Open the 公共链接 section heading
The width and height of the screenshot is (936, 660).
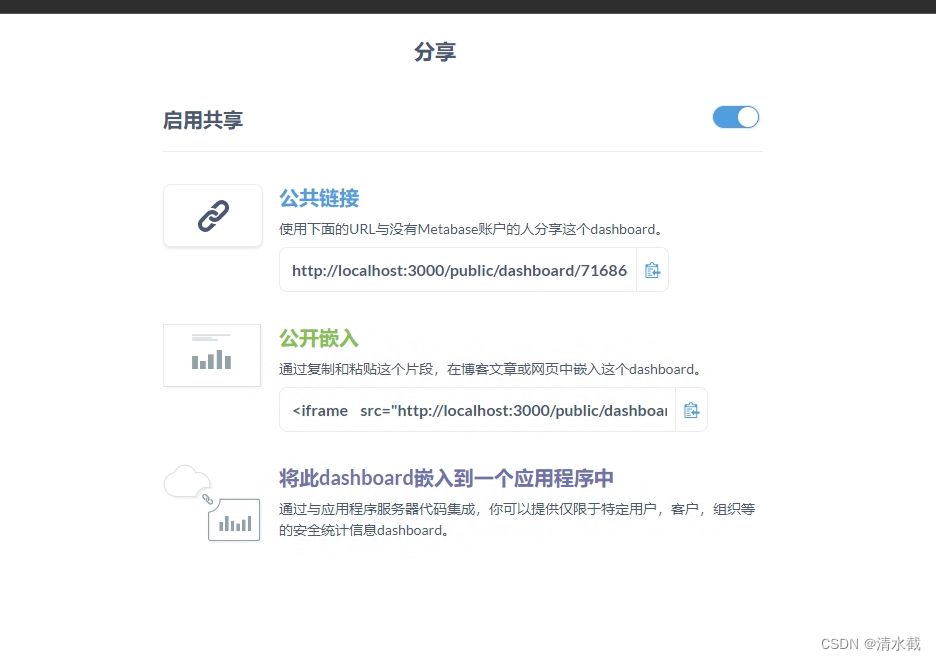[320, 198]
